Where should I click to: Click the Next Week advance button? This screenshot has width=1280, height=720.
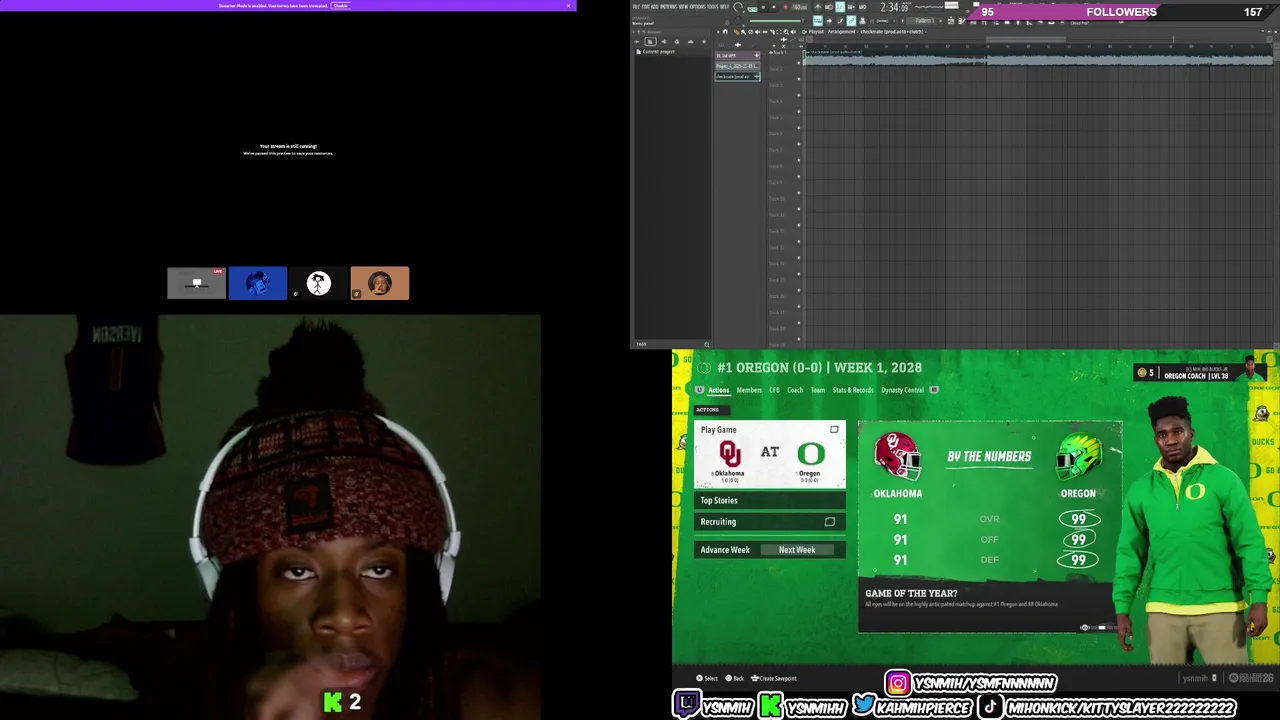797,550
